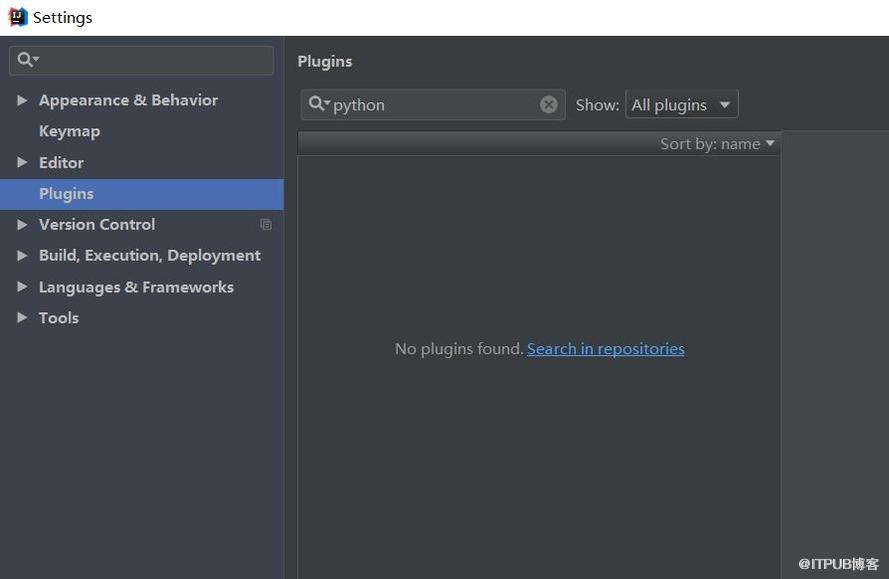Screen dimensions: 889x579
Task: Click the Search in repositories link
Action: point(606,349)
